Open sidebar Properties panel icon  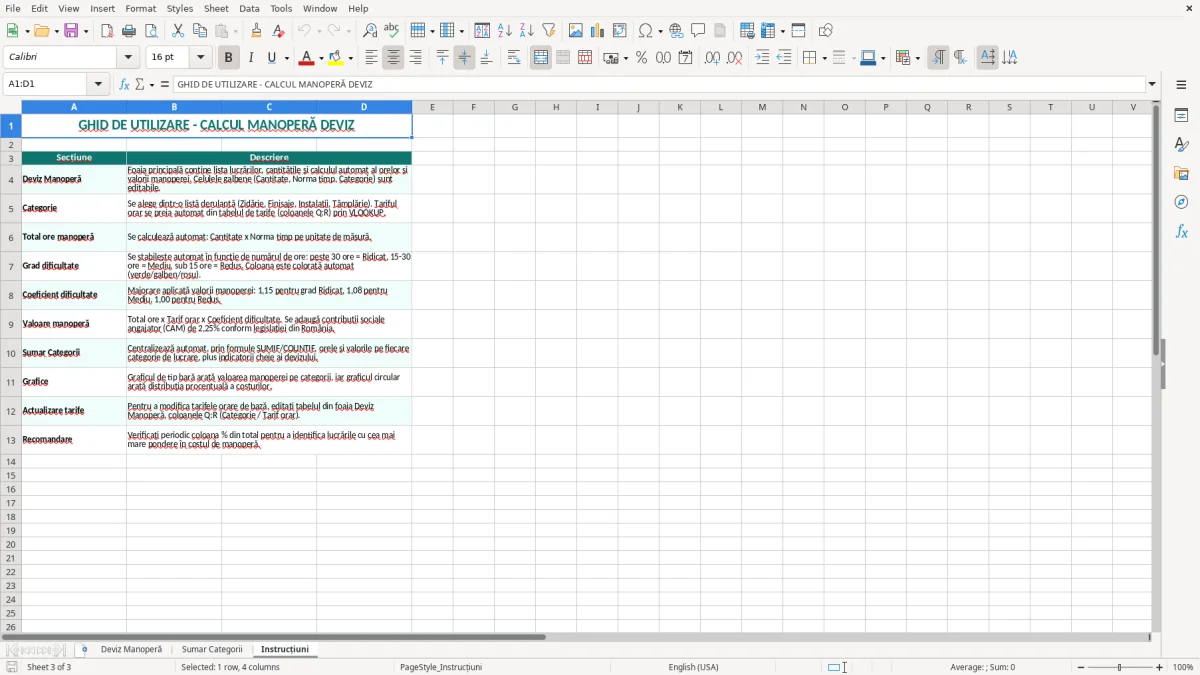[x=1181, y=115]
